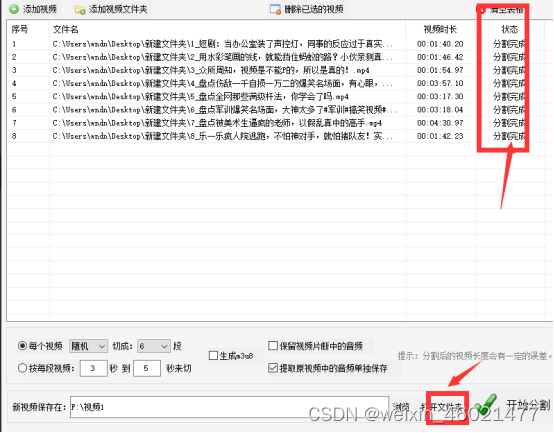The height and width of the screenshot is (433, 554).
Task: Click the 删除已选的视频 button label
Action: pyautogui.click(x=314, y=9)
